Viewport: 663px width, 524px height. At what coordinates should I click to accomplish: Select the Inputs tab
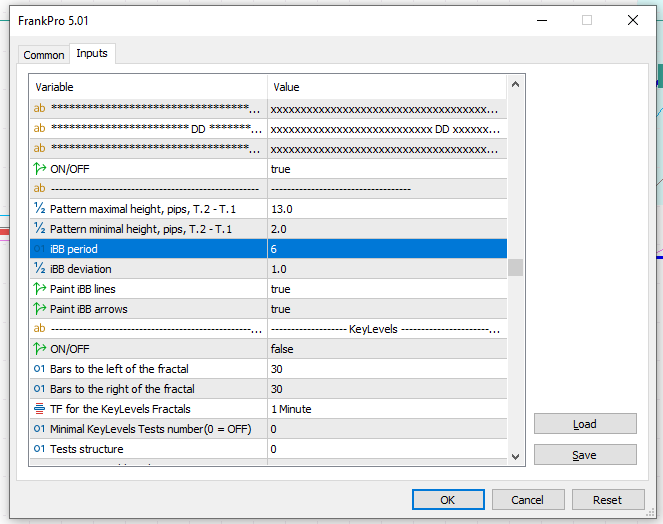tap(92, 54)
